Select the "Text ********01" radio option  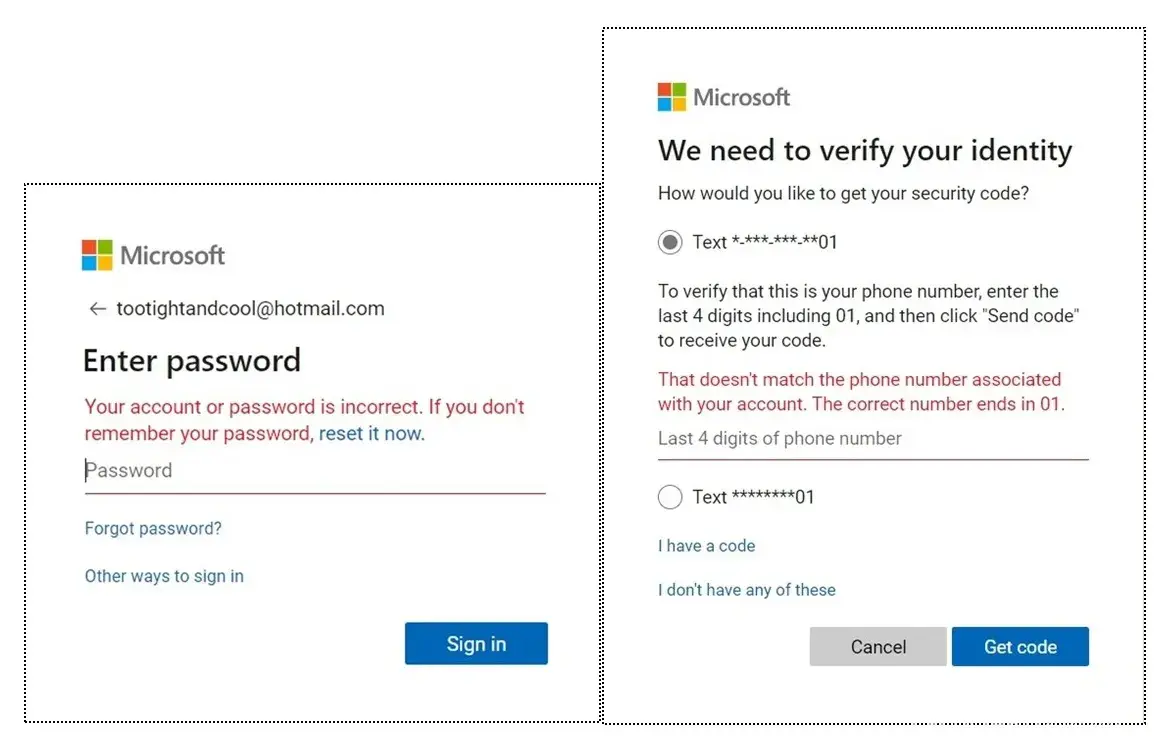click(x=671, y=497)
